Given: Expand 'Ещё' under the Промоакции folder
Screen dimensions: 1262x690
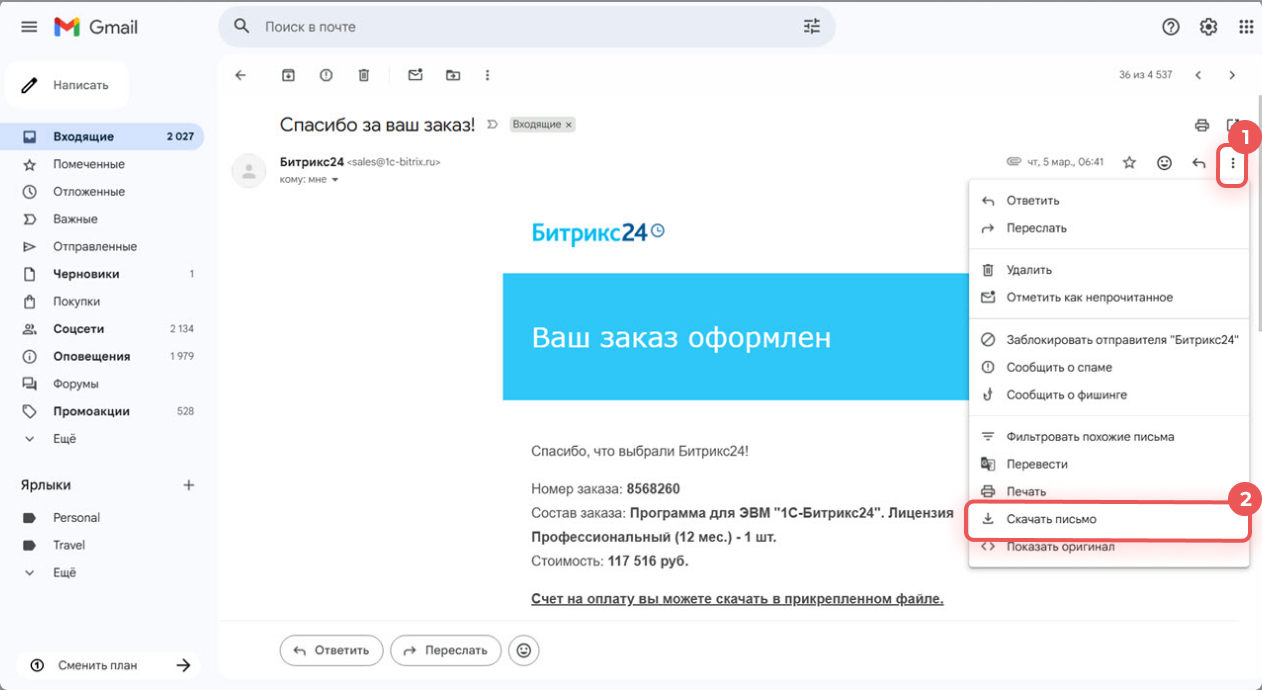Looking at the screenshot, I should pos(64,438).
